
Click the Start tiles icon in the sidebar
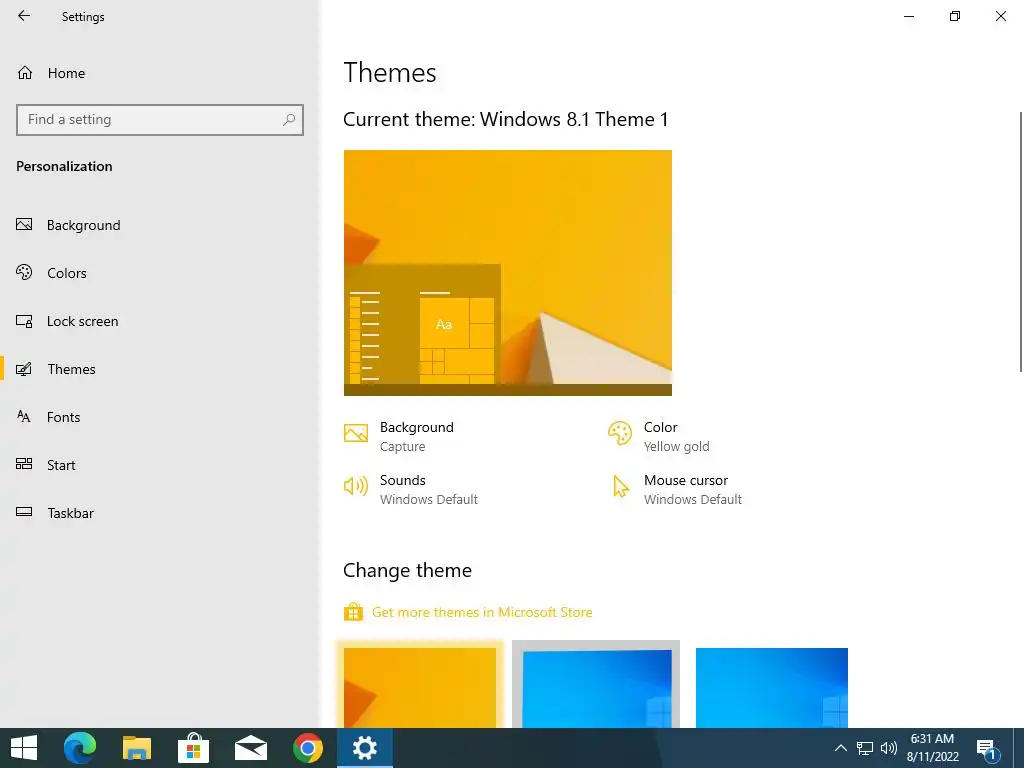[x=24, y=464]
